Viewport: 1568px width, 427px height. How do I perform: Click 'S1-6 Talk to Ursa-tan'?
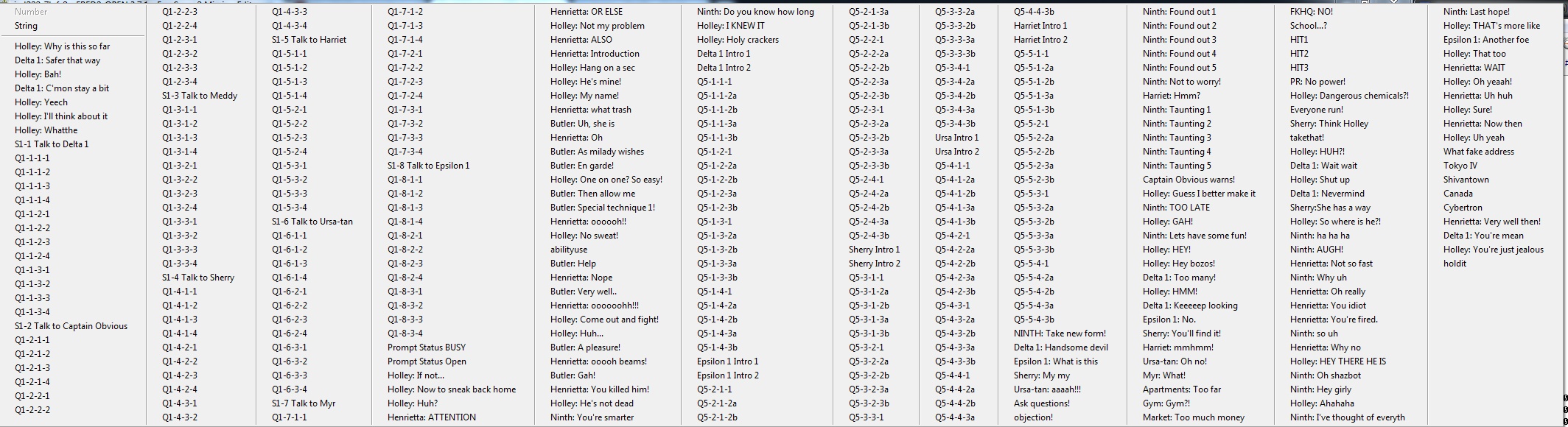pos(312,222)
